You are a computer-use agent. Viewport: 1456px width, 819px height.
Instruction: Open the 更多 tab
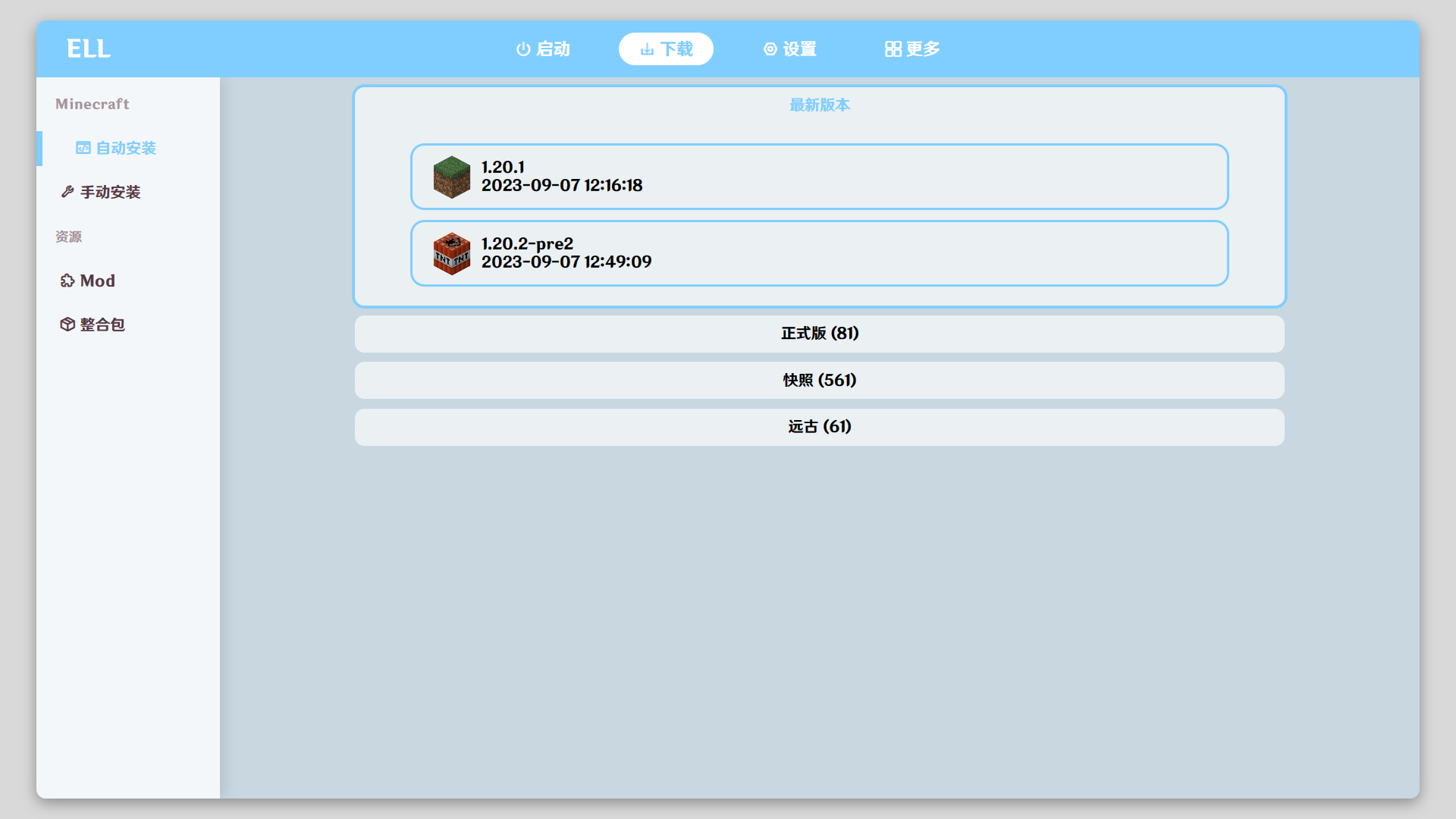pyautogui.click(x=912, y=49)
